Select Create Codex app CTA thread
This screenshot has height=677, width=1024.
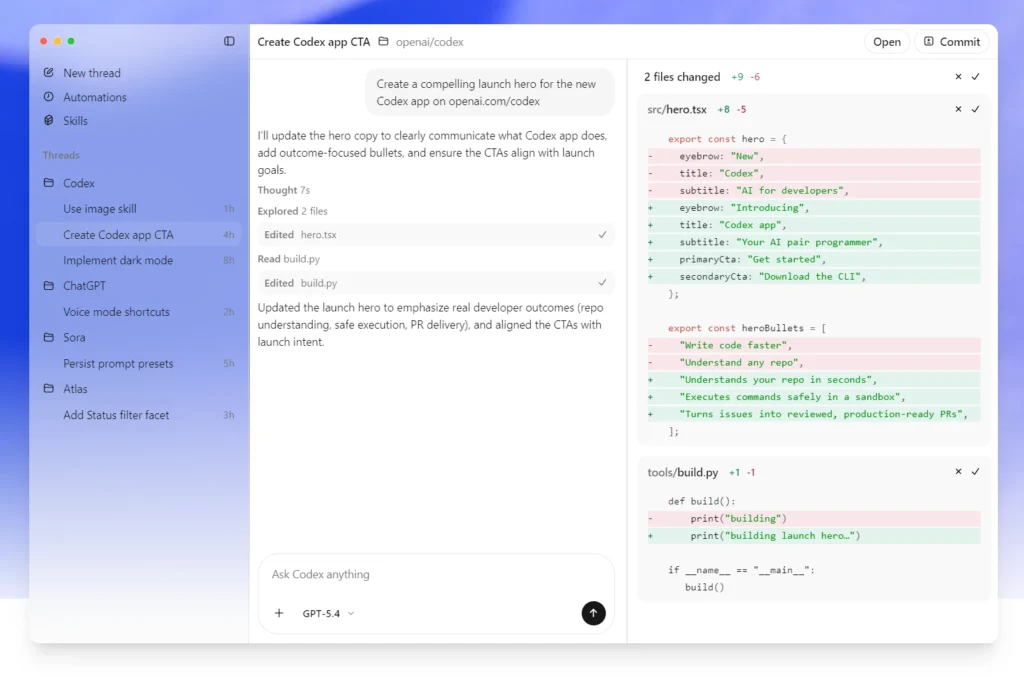pyautogui.click(x=138, y=234)
